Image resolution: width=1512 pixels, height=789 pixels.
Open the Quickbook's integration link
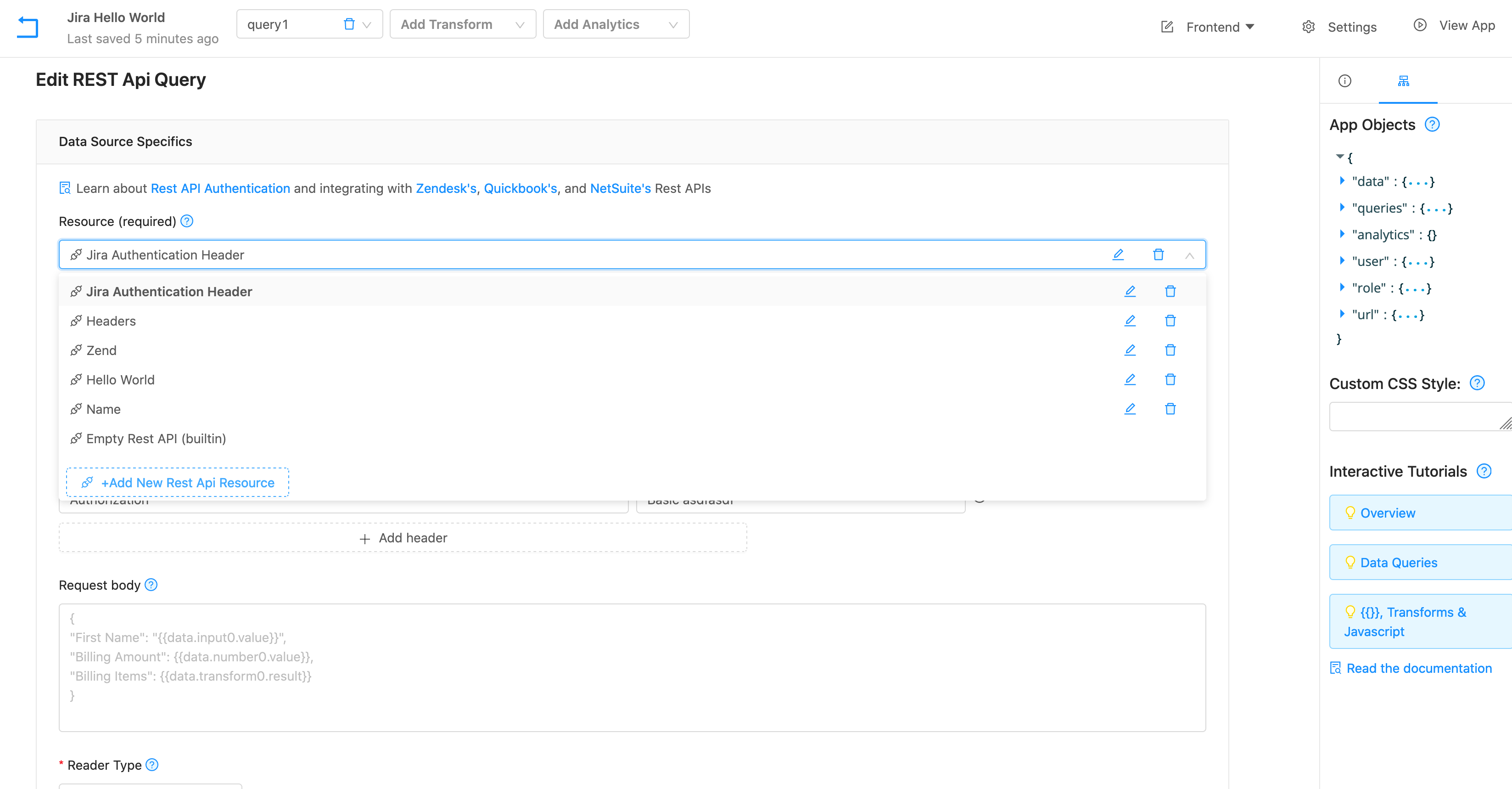(521, 188)
